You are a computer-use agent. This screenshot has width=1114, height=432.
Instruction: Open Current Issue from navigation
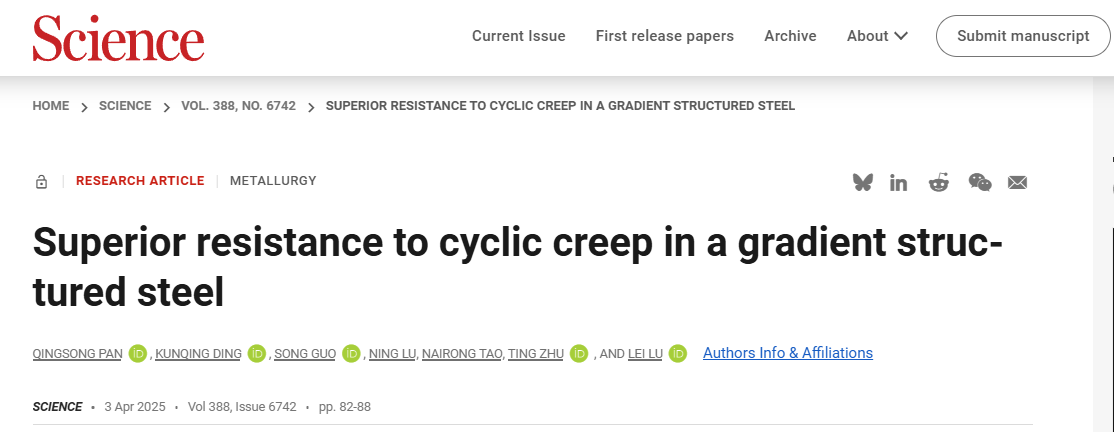pos(519,36)
